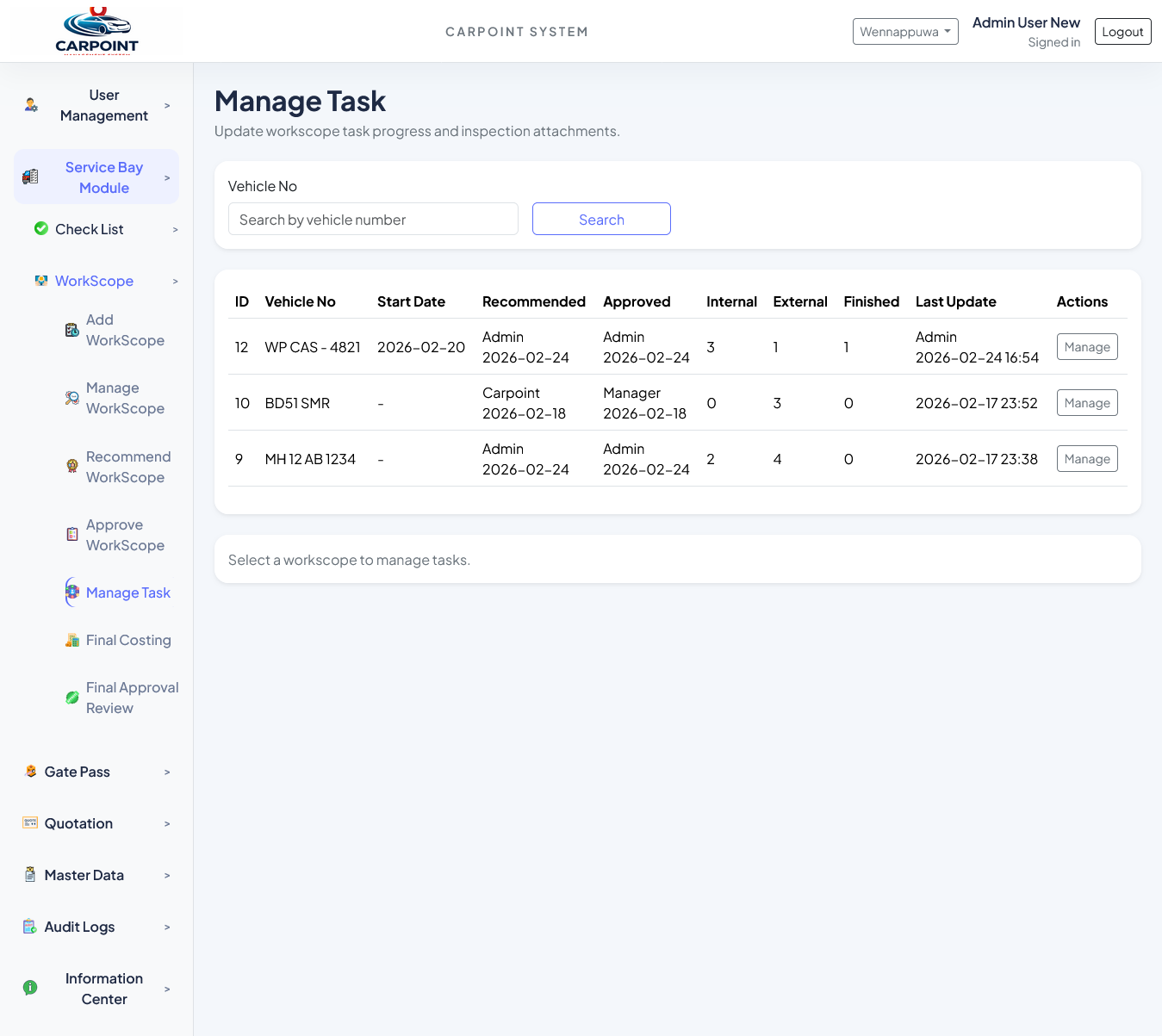Expand the Master Data section

[x=84, y=874]
